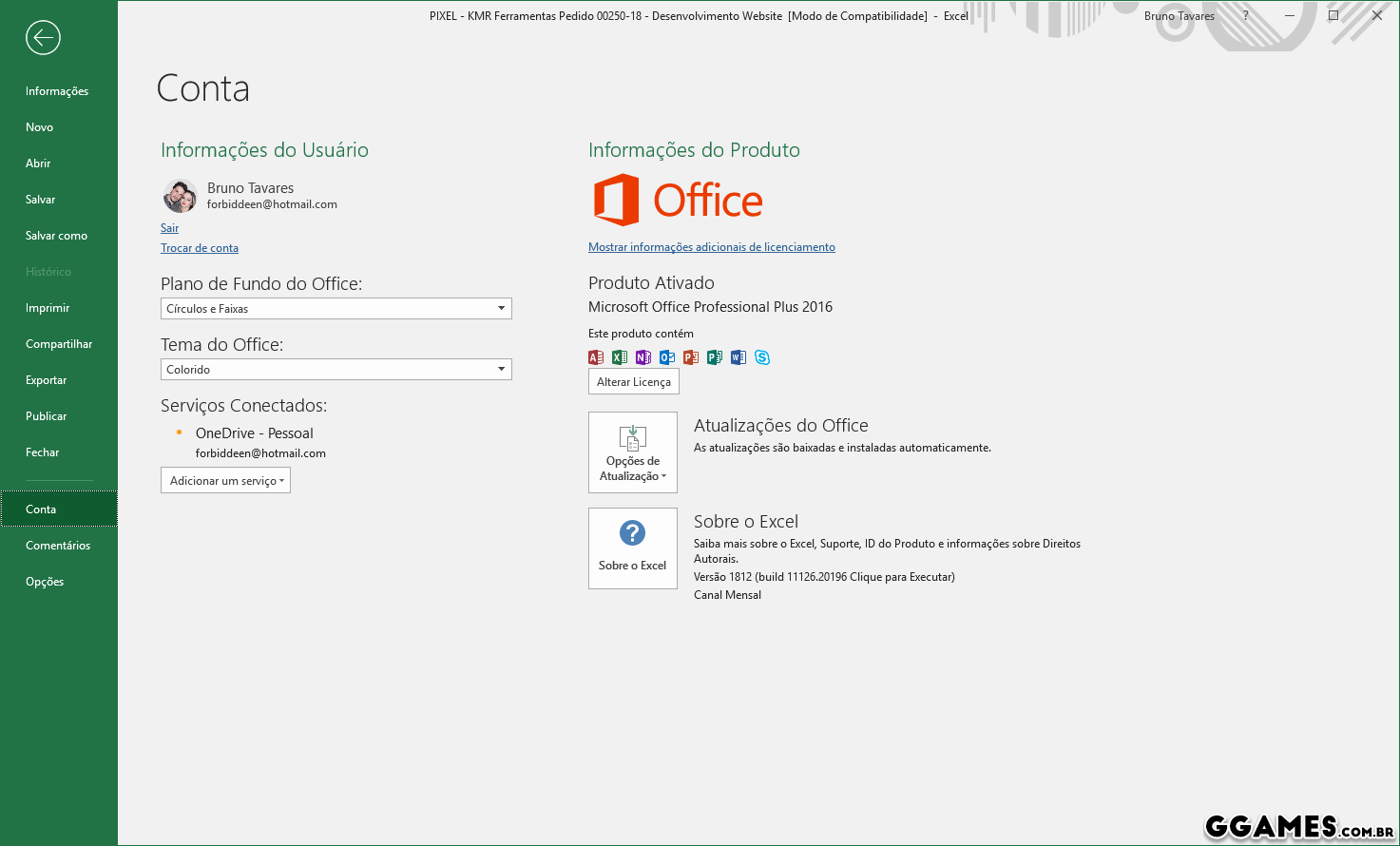Click the Trocar de conta link
The image size is (1400, 846).
click(200, 248)
